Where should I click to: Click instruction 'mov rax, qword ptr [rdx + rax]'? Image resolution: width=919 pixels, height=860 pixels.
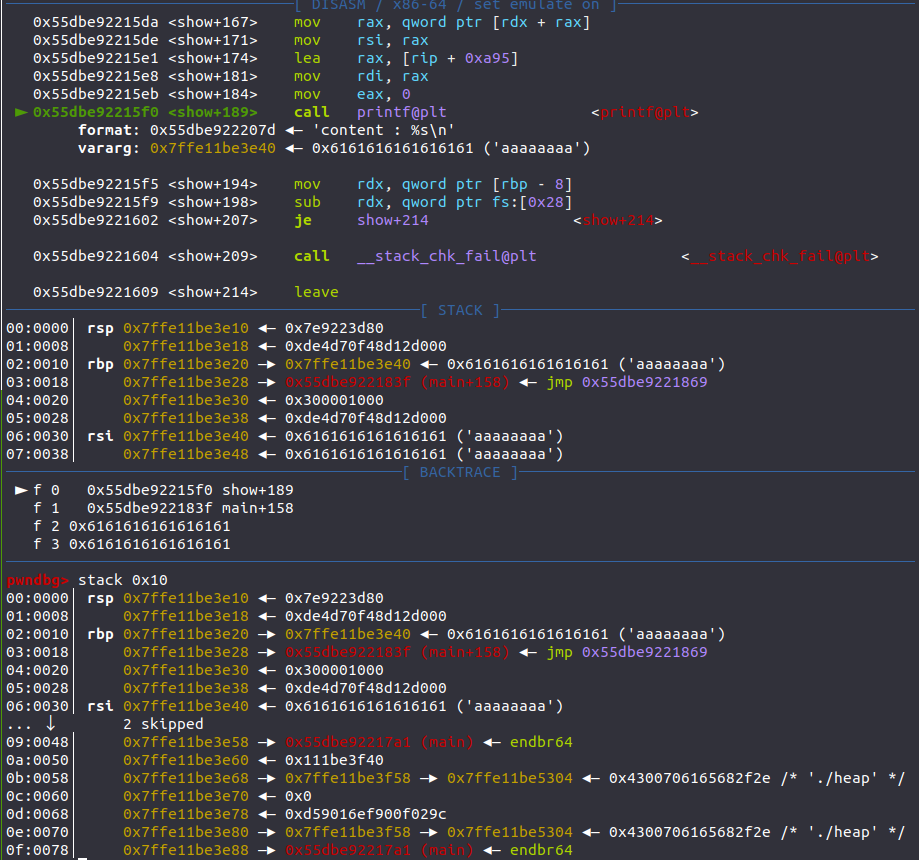(442, 22)
